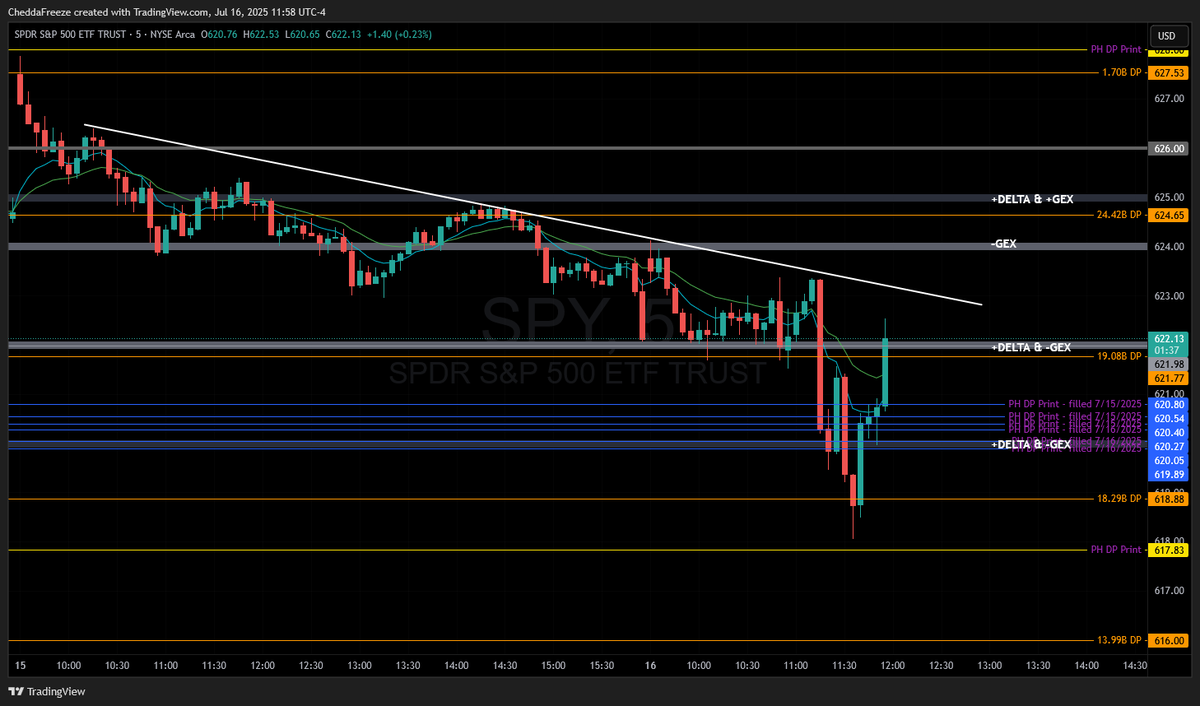Click the 627.00 price axis label
Viewport: 1200px width, 706px height.
coord(1167,99)
